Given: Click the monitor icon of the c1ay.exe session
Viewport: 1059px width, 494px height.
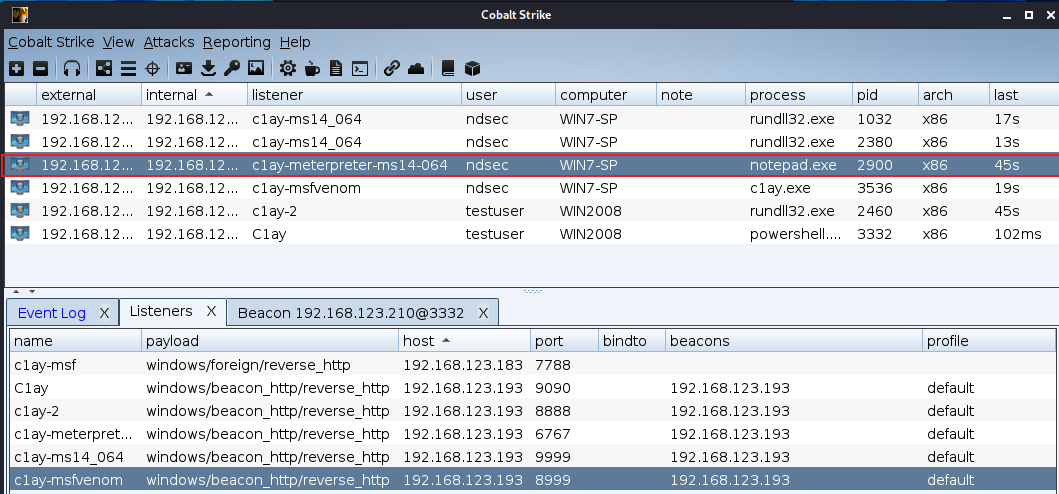Looking at the screenshot, I should (x=20, y=188).
